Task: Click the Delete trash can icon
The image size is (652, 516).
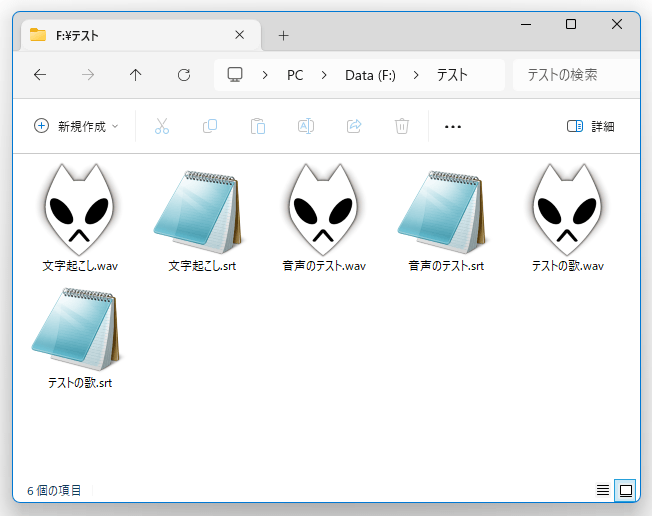Action: [x=402, y=126]
